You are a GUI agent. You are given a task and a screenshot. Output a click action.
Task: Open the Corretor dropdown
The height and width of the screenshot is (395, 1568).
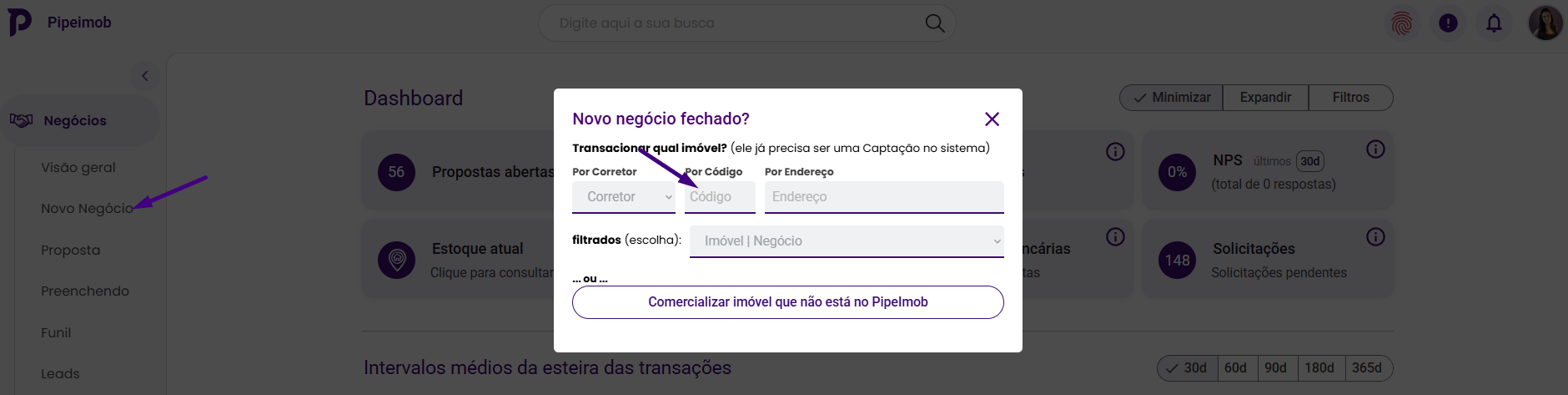point(624,197)
